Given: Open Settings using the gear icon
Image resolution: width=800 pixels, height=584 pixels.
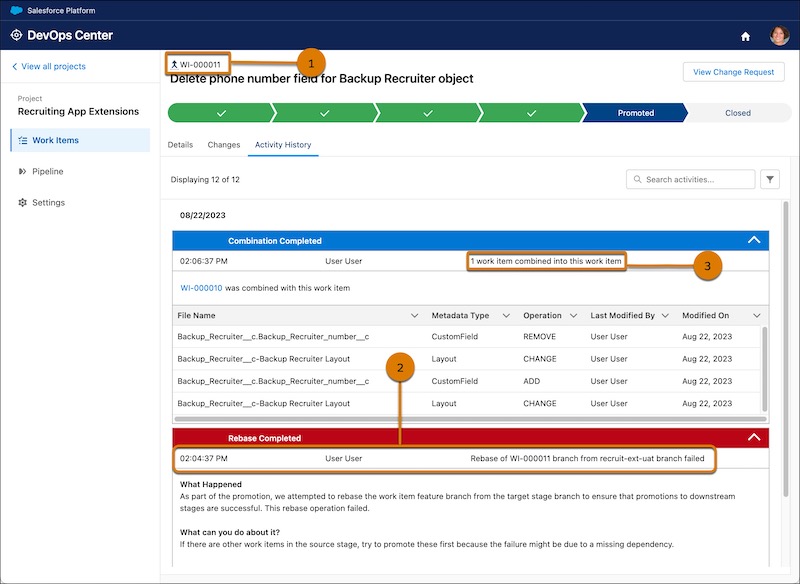Looking at the screenshot, I should coord(22,202).
